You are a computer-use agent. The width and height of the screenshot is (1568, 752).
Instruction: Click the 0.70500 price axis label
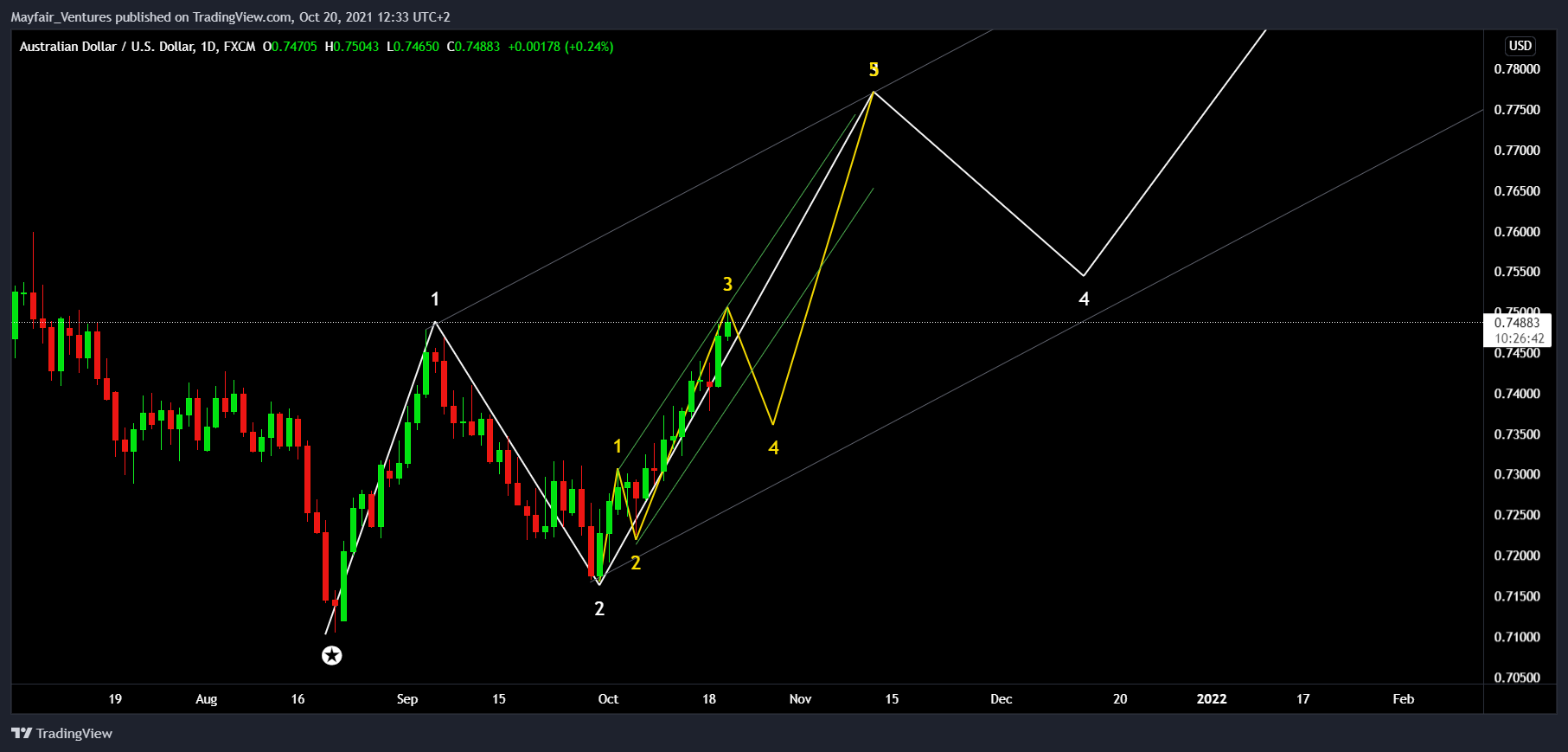pos(1517,678)
